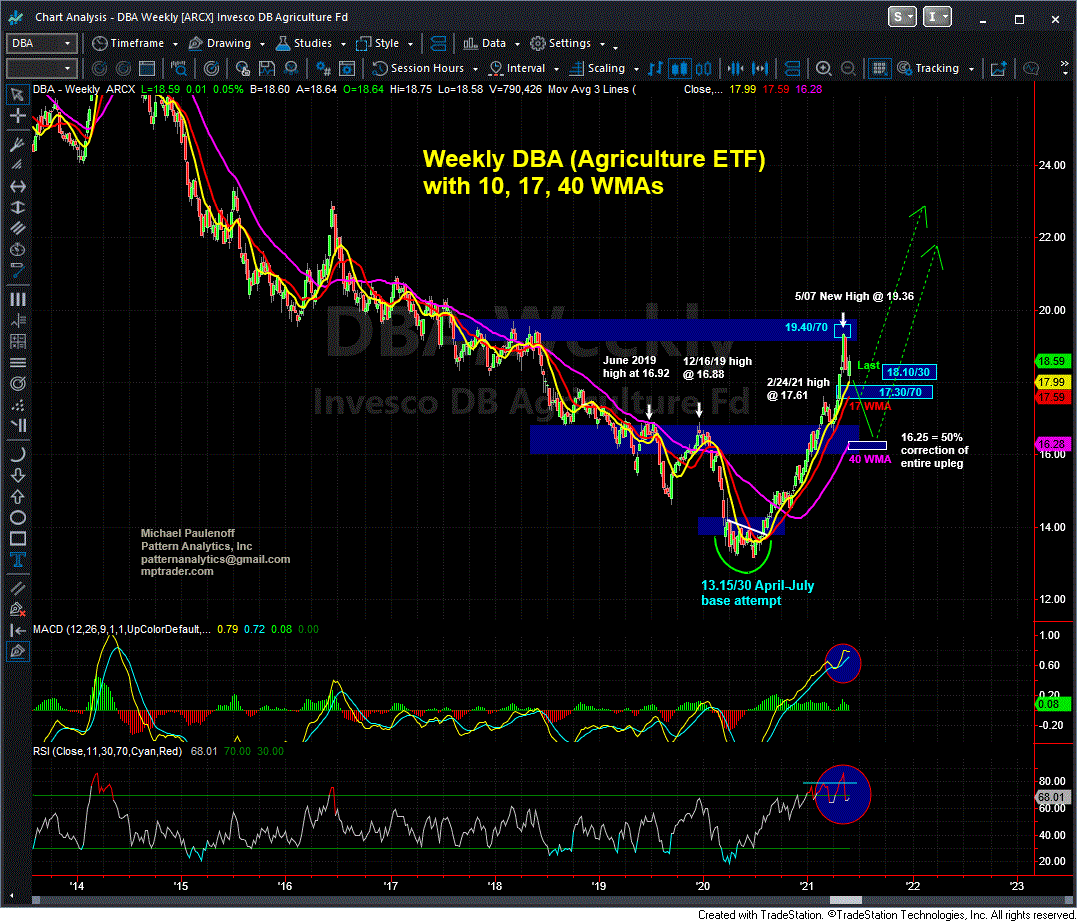
Task: Click the red 17.59 price axis label
Action: point(1052,397)
